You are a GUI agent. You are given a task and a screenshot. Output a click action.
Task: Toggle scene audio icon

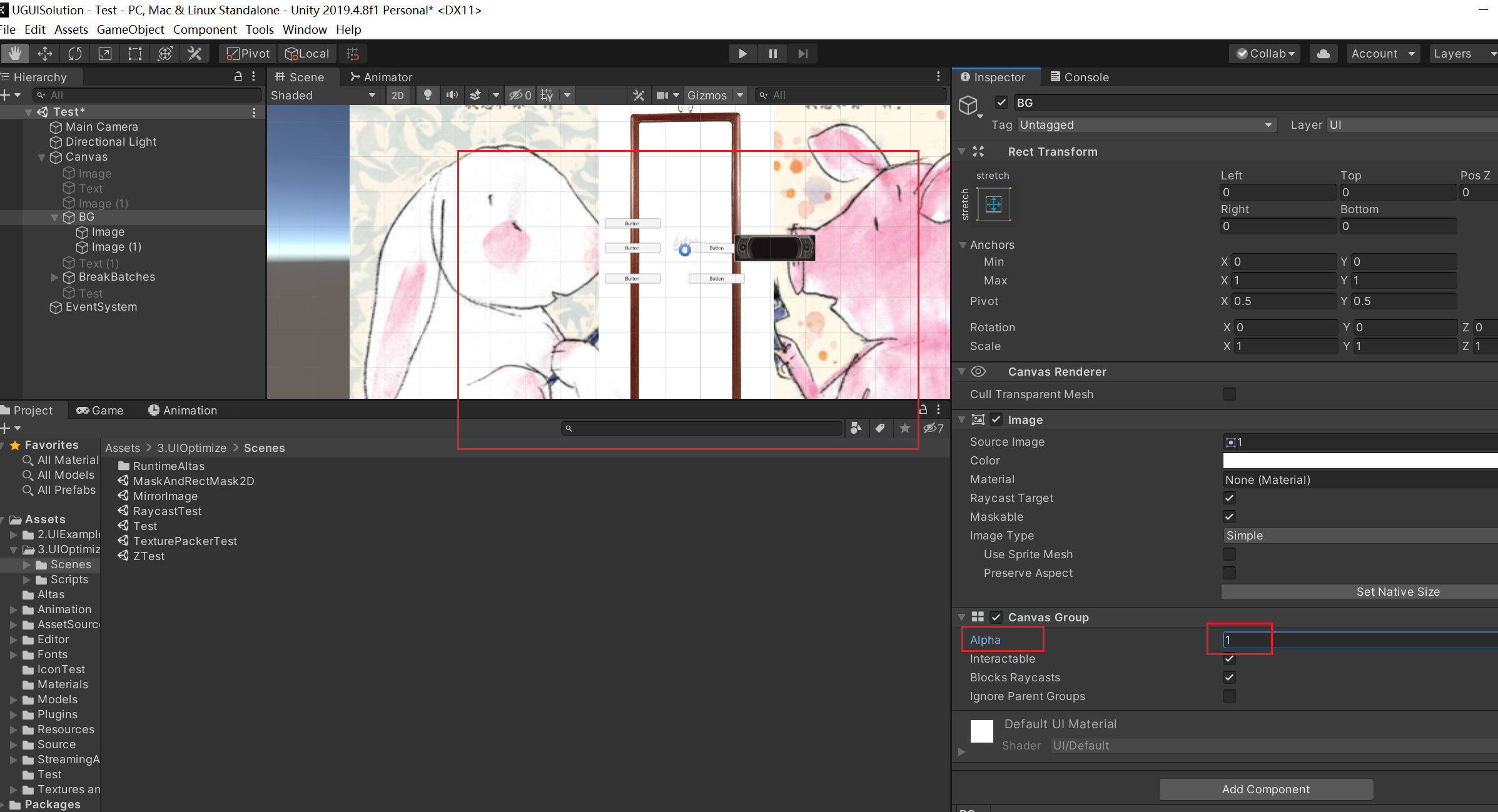(452, 95)
